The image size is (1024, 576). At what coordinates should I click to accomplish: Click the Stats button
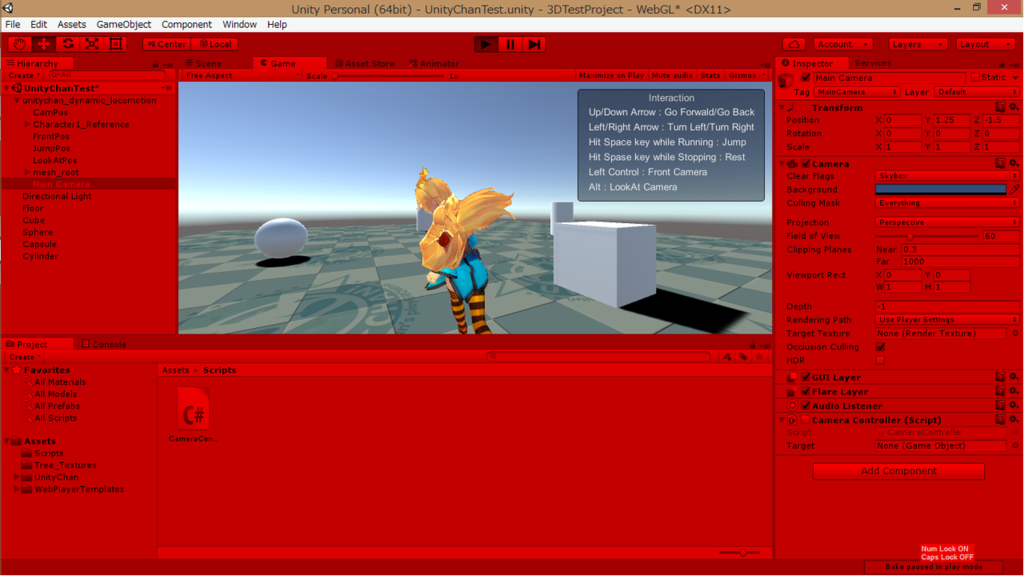[711, 76]
